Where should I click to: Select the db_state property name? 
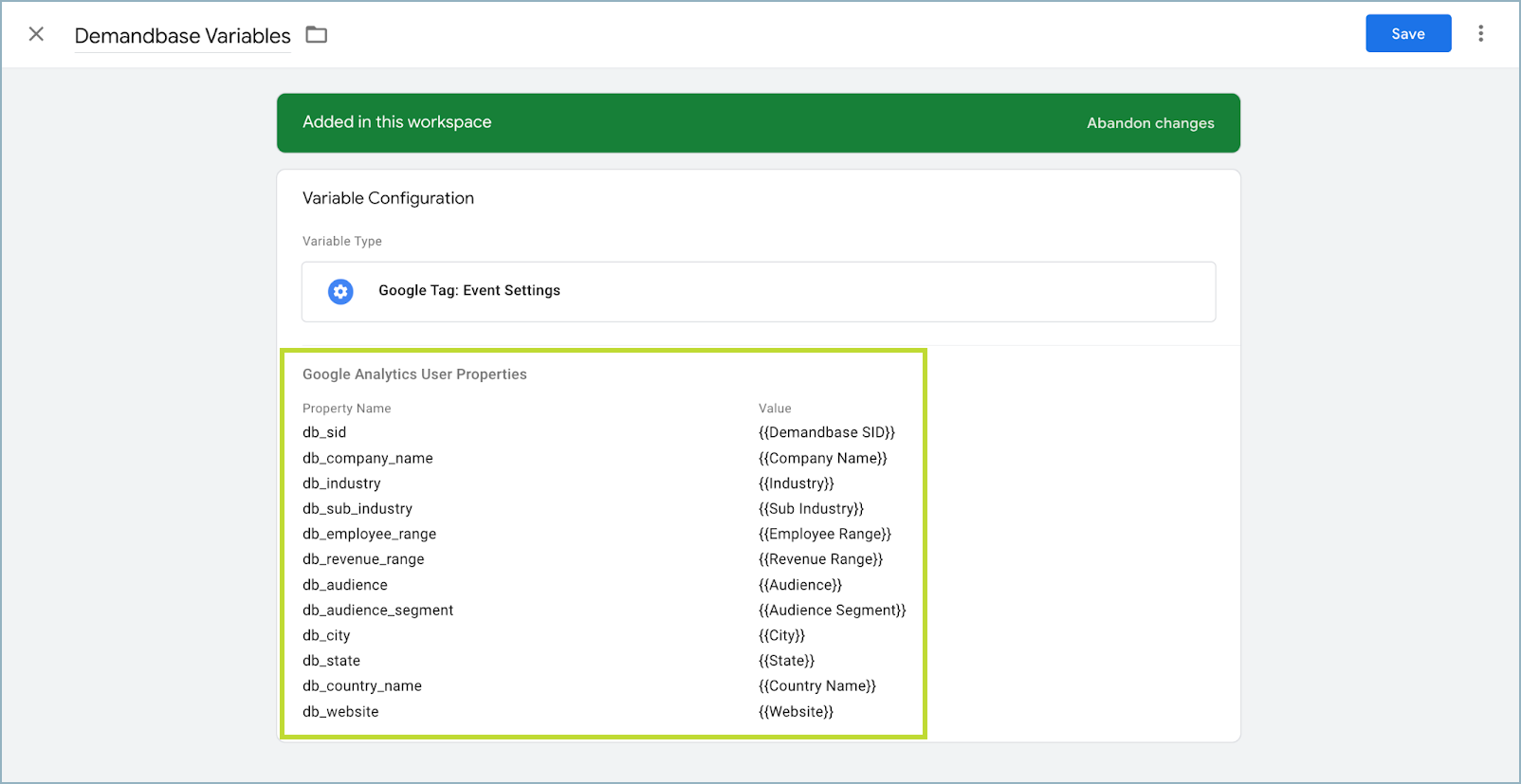332,661
